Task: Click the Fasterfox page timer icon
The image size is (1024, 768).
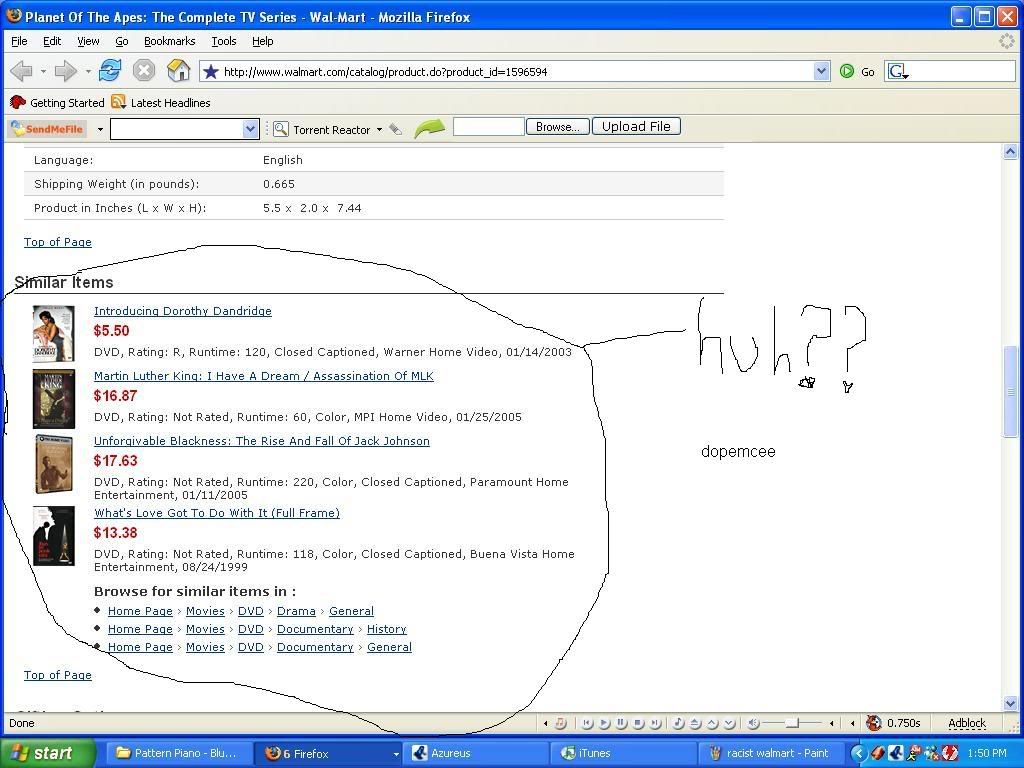Action: (x=874, y=723)
